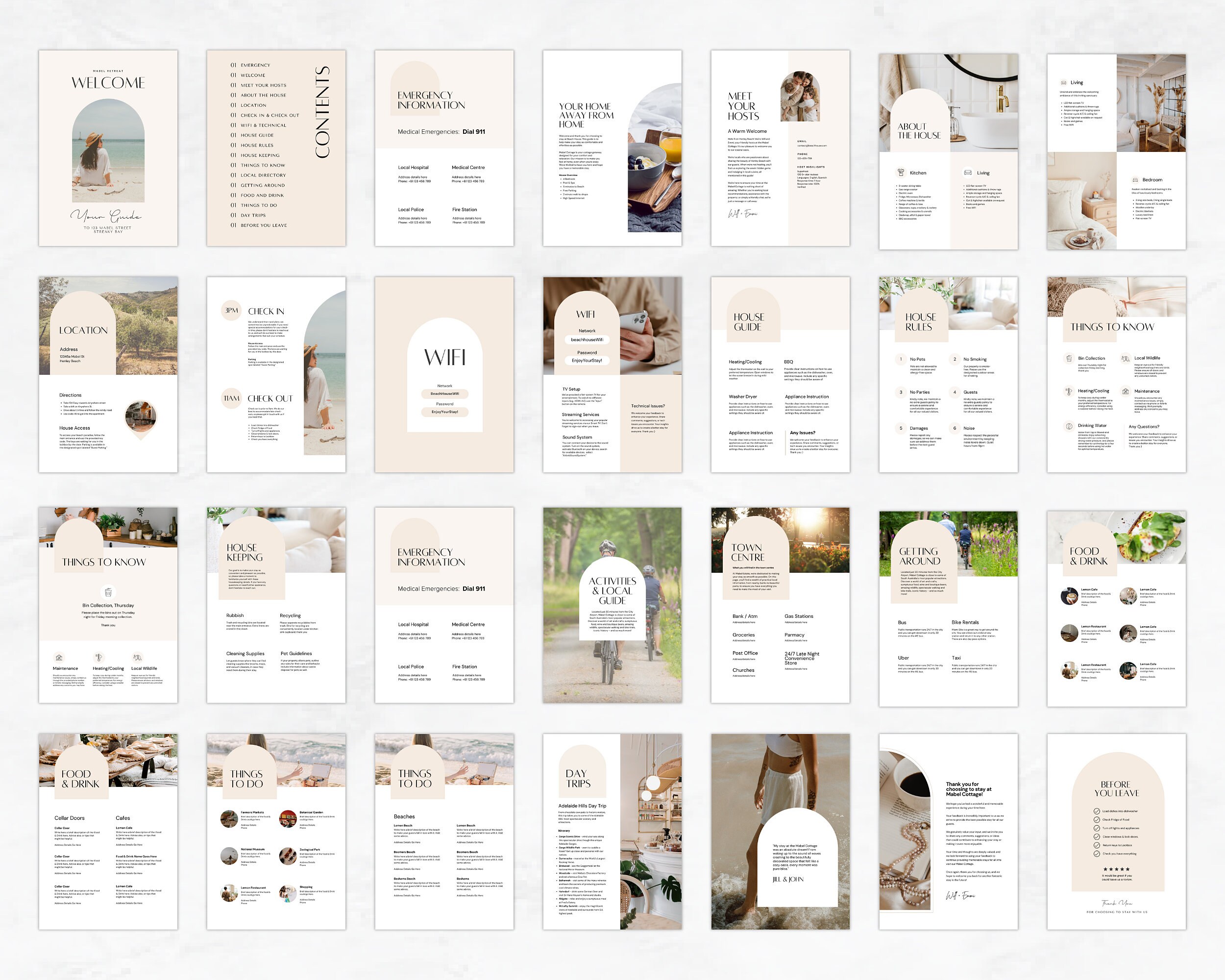This screenshot has width=1225, height=980.
Task: Select the envelope icon beside Living heading
Action: [x=1064, y=83]
